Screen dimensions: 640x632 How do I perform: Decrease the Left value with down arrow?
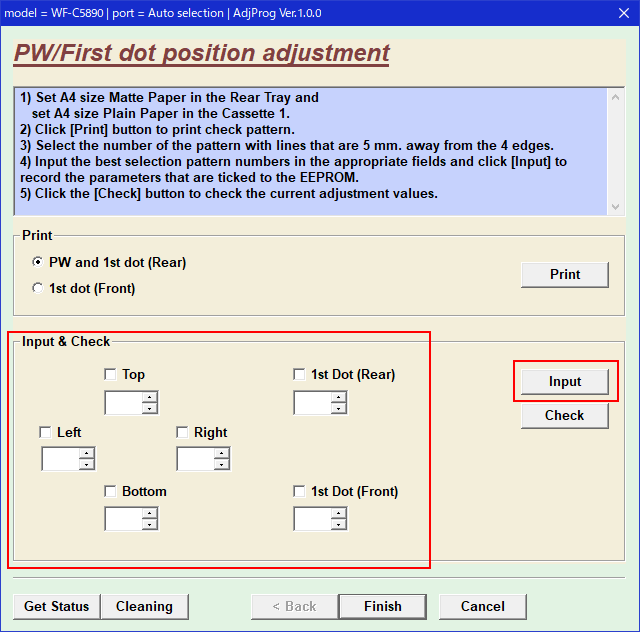click(x=87, y=465)
